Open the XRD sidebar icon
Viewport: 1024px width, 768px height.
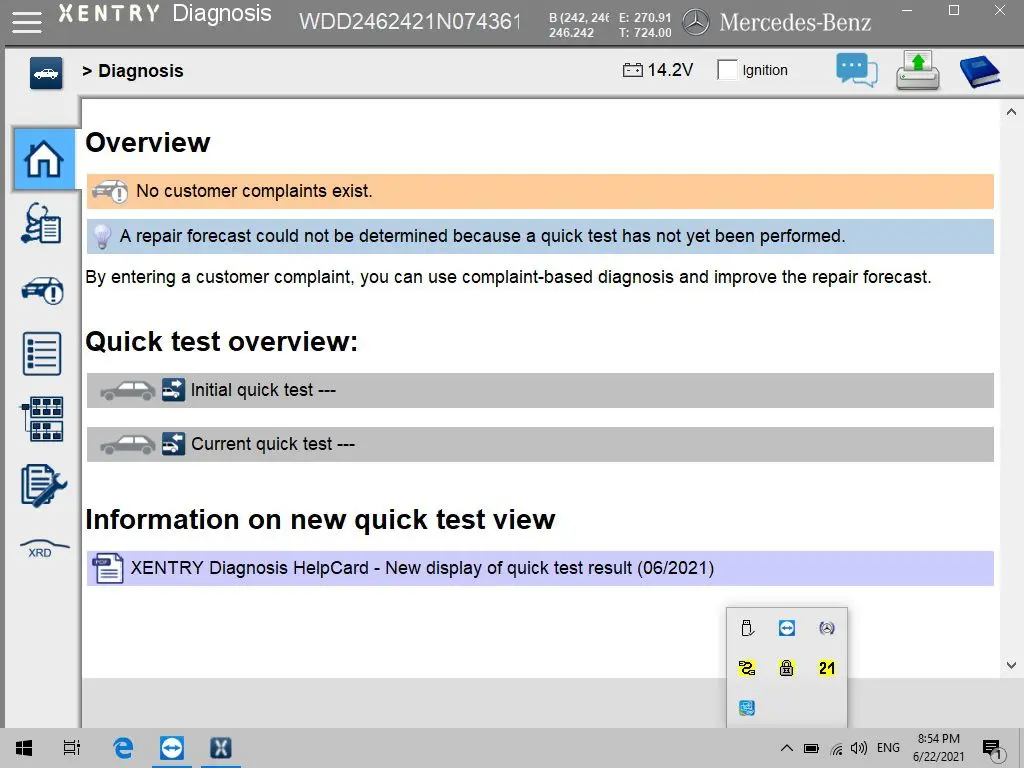(x=44, y=547)
